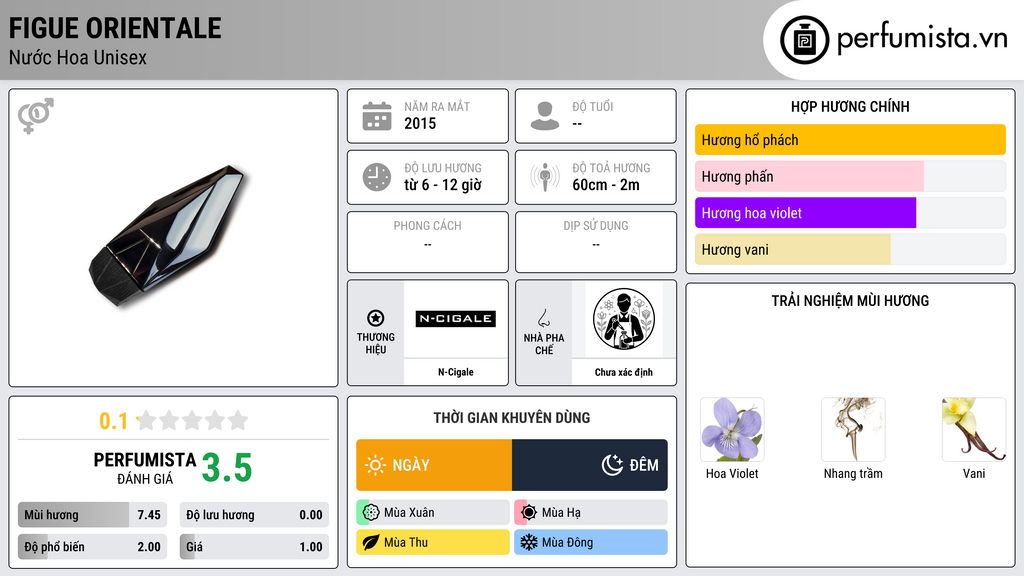Click the nose icon above Nhà pha chế

tap(543, 318)
